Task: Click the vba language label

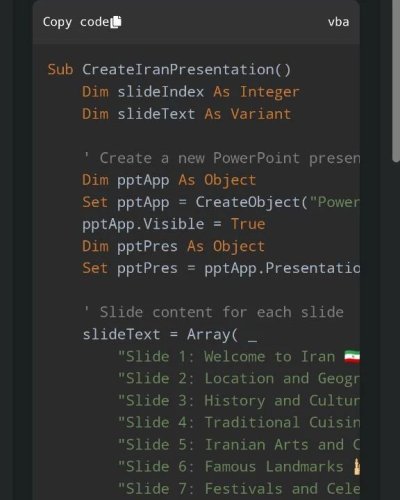Action: click(x=338, y=22)
